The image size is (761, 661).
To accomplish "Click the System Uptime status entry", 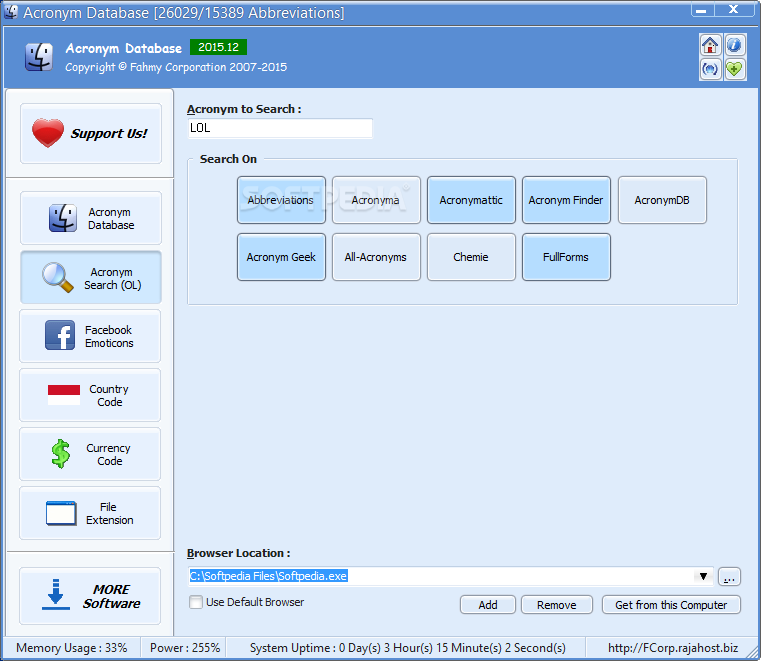I will point(408,648).
